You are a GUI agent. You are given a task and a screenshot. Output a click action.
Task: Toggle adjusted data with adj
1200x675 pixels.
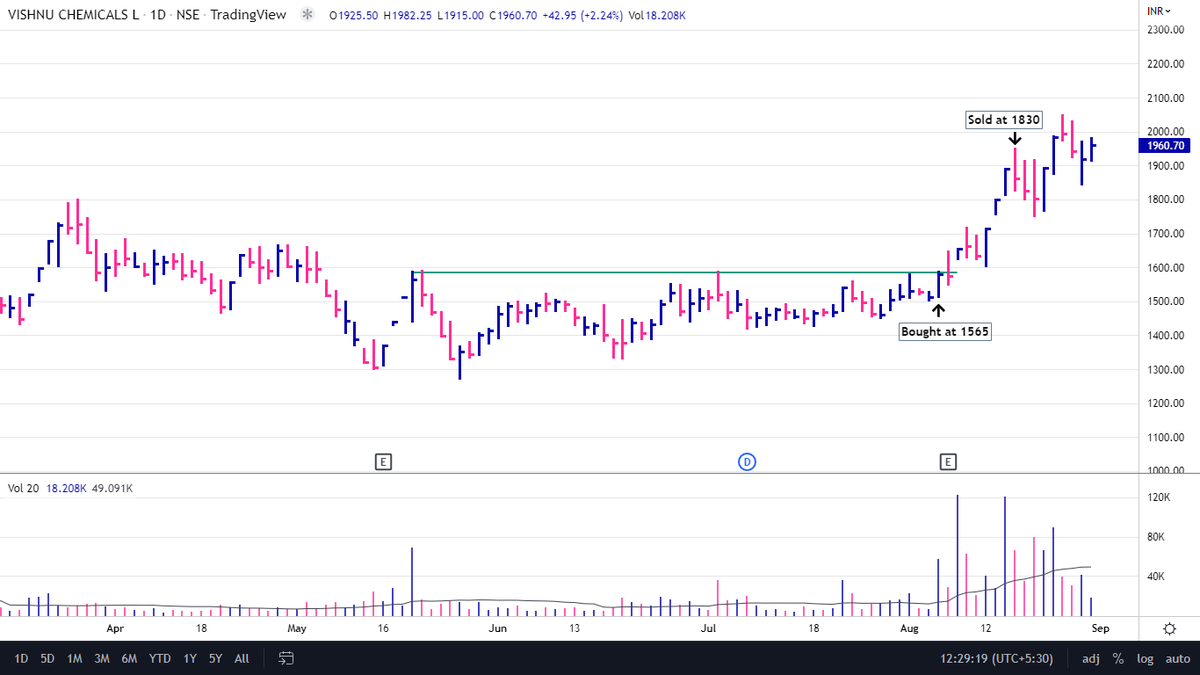pyautogui.click(x=1091, y=659)
